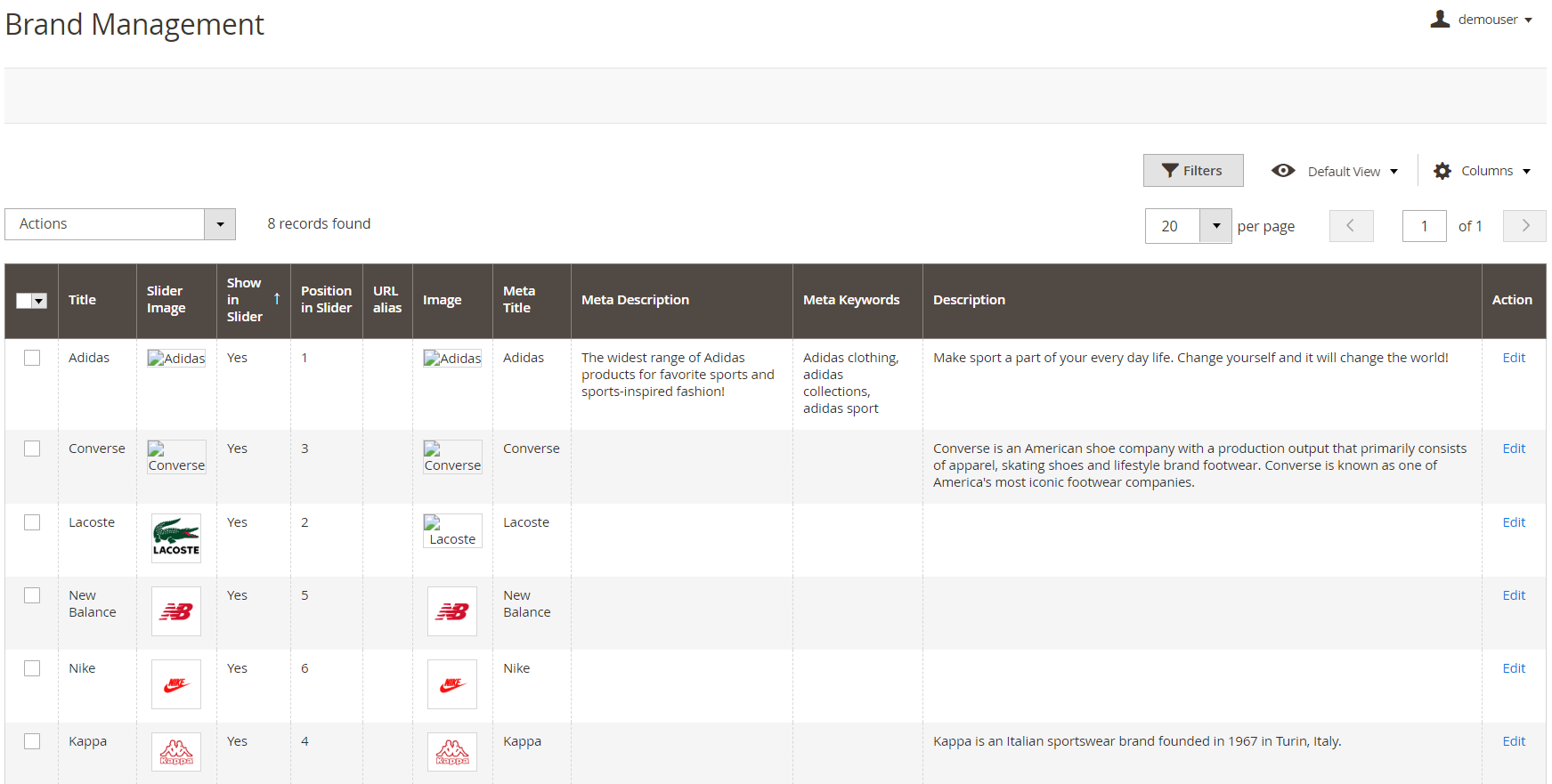This screenshot has height=784, width=1552.
Task: Click the current page number field
Action: pos(1424,226)
